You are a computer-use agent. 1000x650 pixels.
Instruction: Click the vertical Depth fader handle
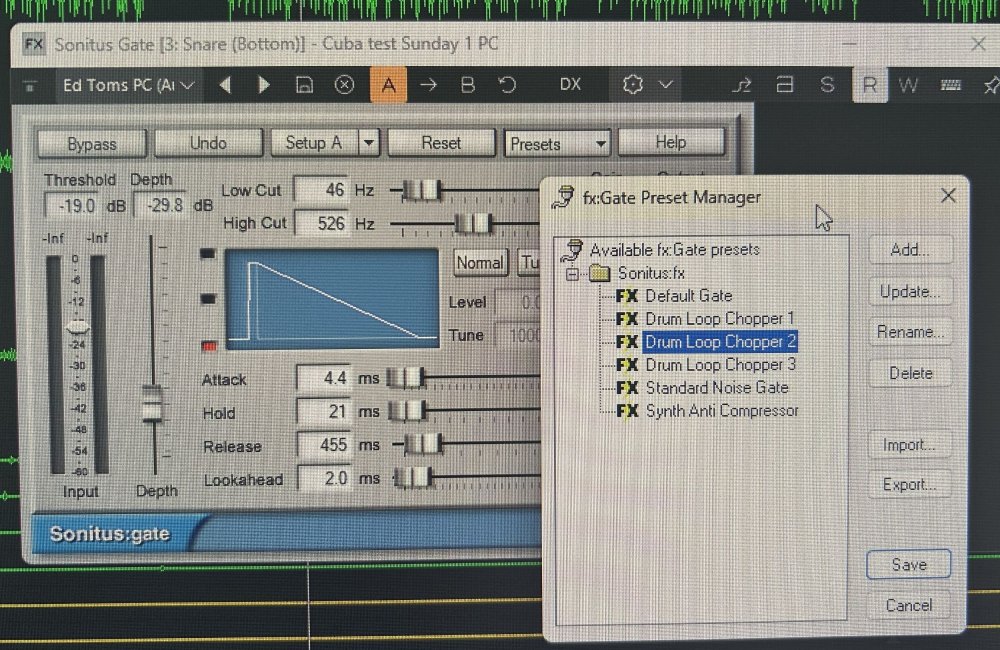coord(152,403)
